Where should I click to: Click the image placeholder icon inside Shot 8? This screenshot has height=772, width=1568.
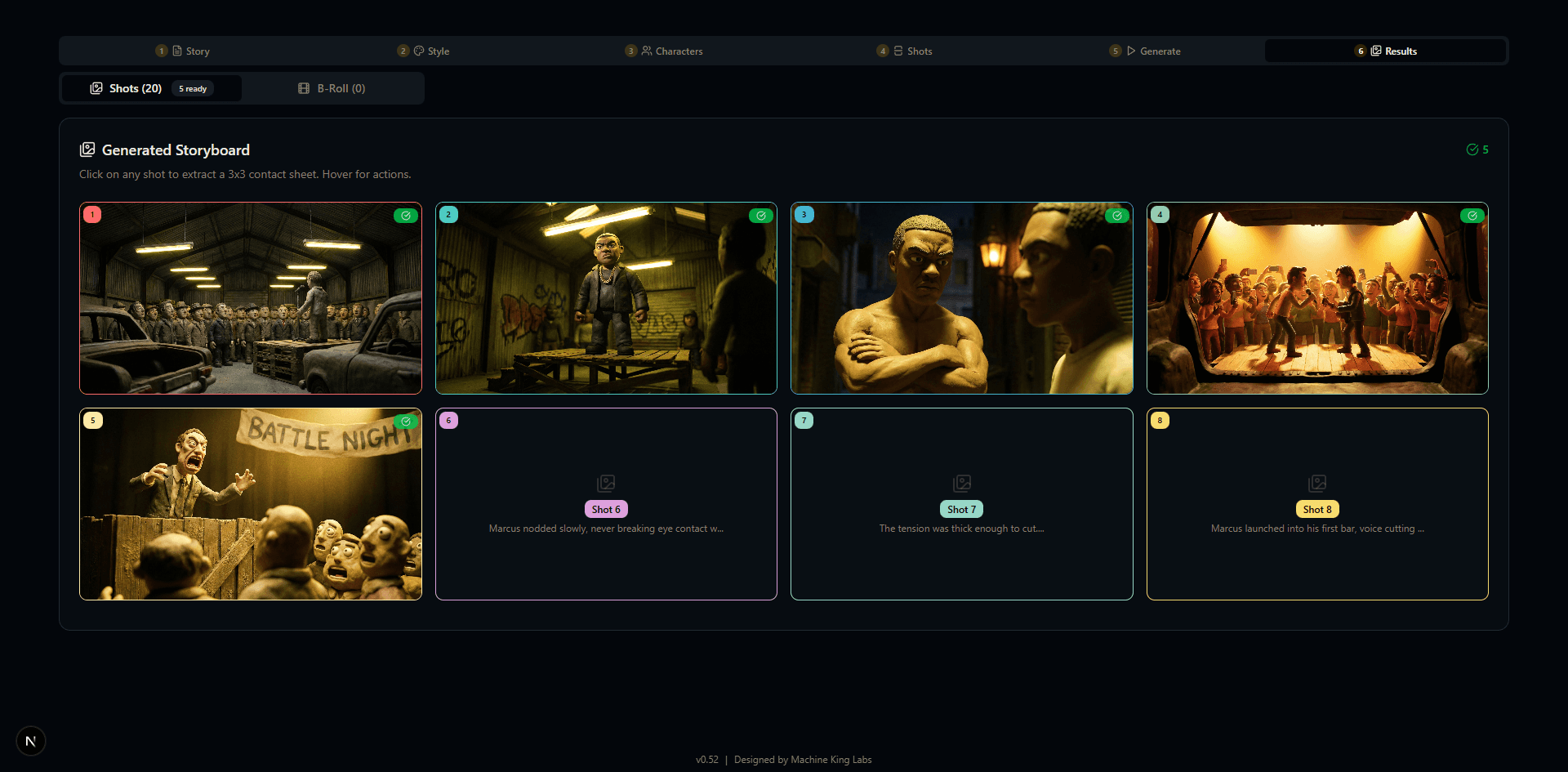[x=1317, y=483]
